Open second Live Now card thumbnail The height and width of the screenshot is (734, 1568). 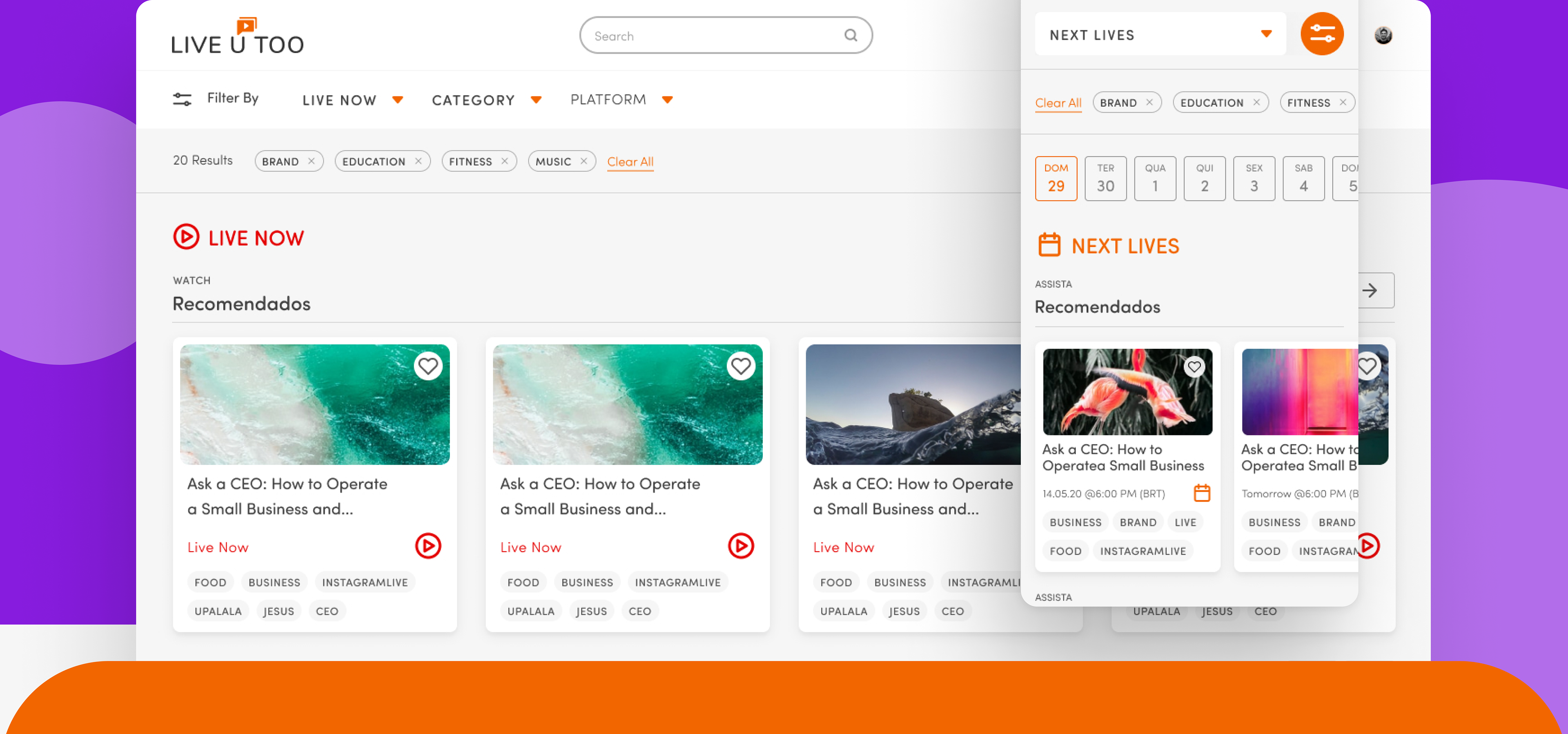coord(628,404)
